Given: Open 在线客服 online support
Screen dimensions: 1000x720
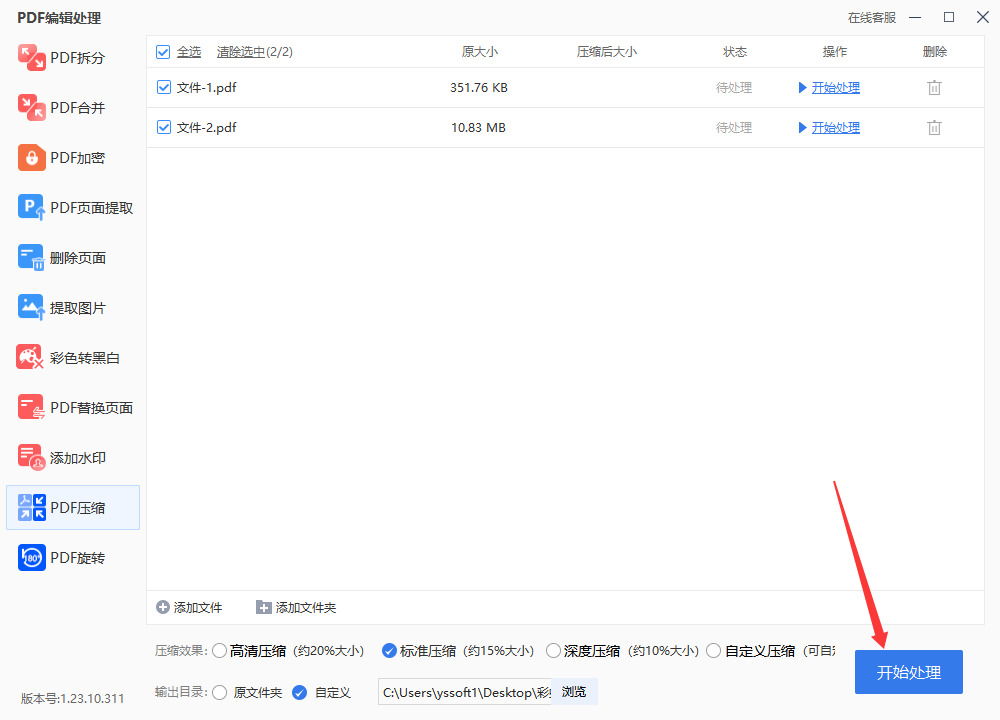Looking at the screenshot, I should pos(872,18).
